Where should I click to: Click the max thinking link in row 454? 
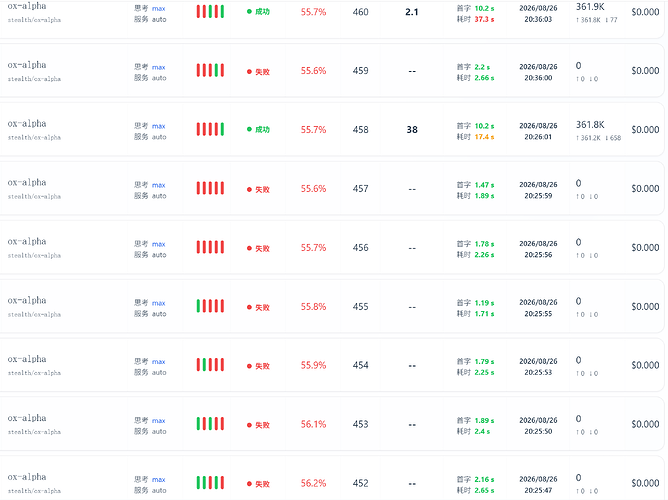158,362
